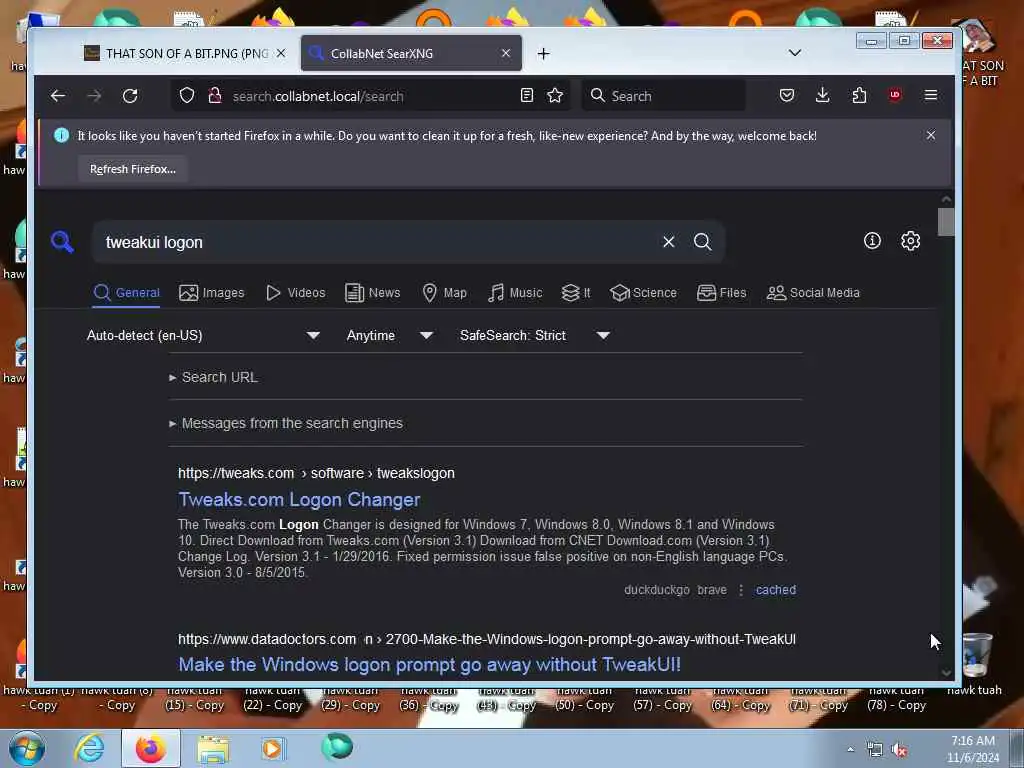Select the Science search category
Image resolution: width=1024 pixels, height=768 pixels.
tap(643, 293)
